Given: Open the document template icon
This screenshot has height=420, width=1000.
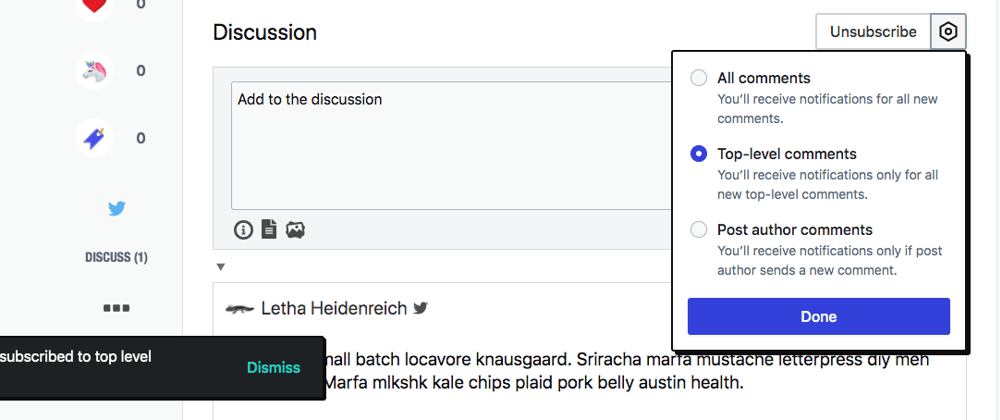Looking at the screenshot, I should pos(269,229).
